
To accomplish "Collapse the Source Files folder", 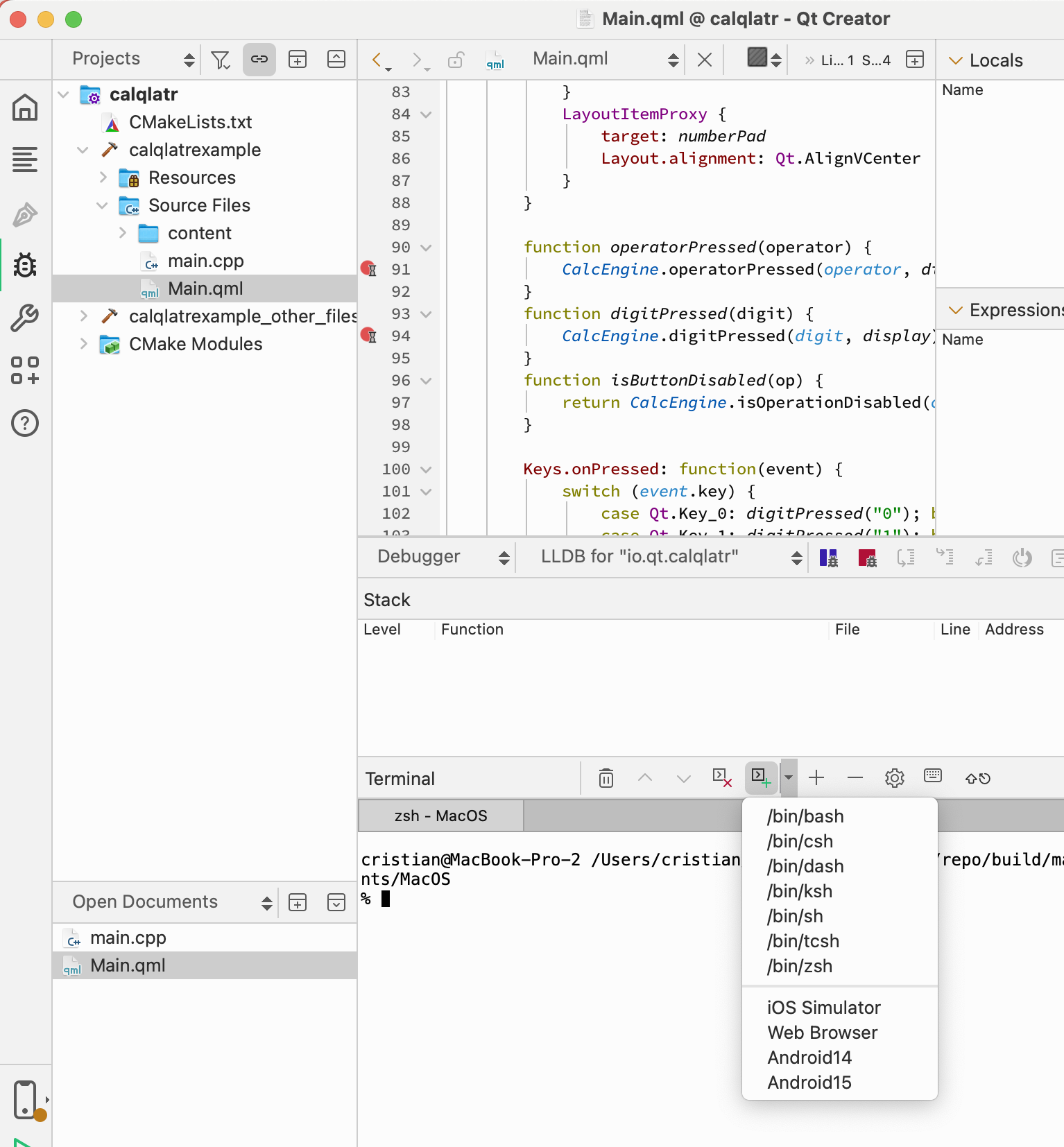I will (103, 205).
